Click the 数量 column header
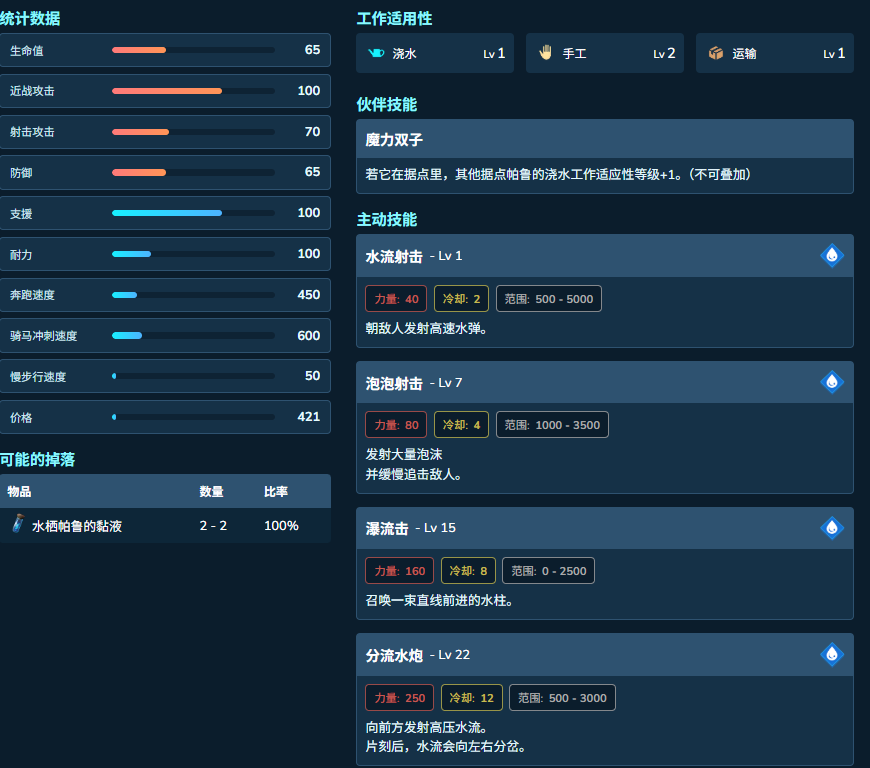Image resolution: width=870 pixels, height=768 pixels. coord(211,492)
